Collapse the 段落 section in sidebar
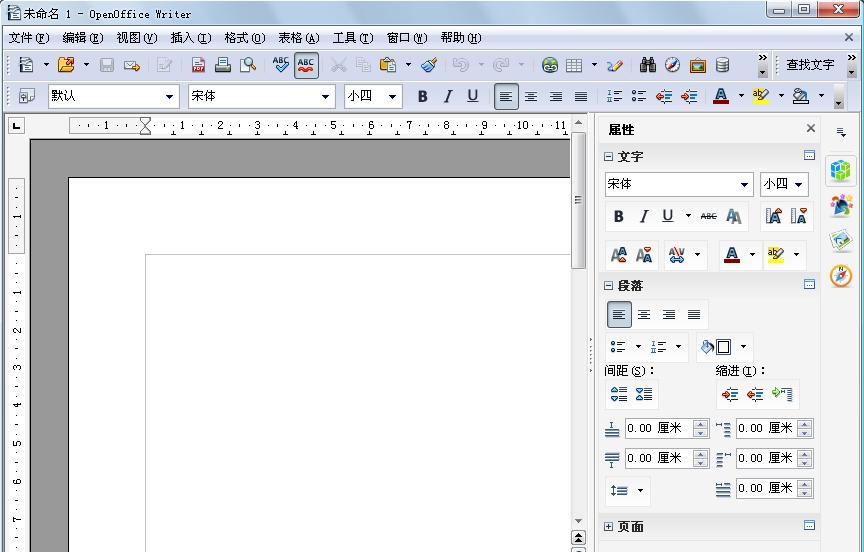 (x=608, y=285)
